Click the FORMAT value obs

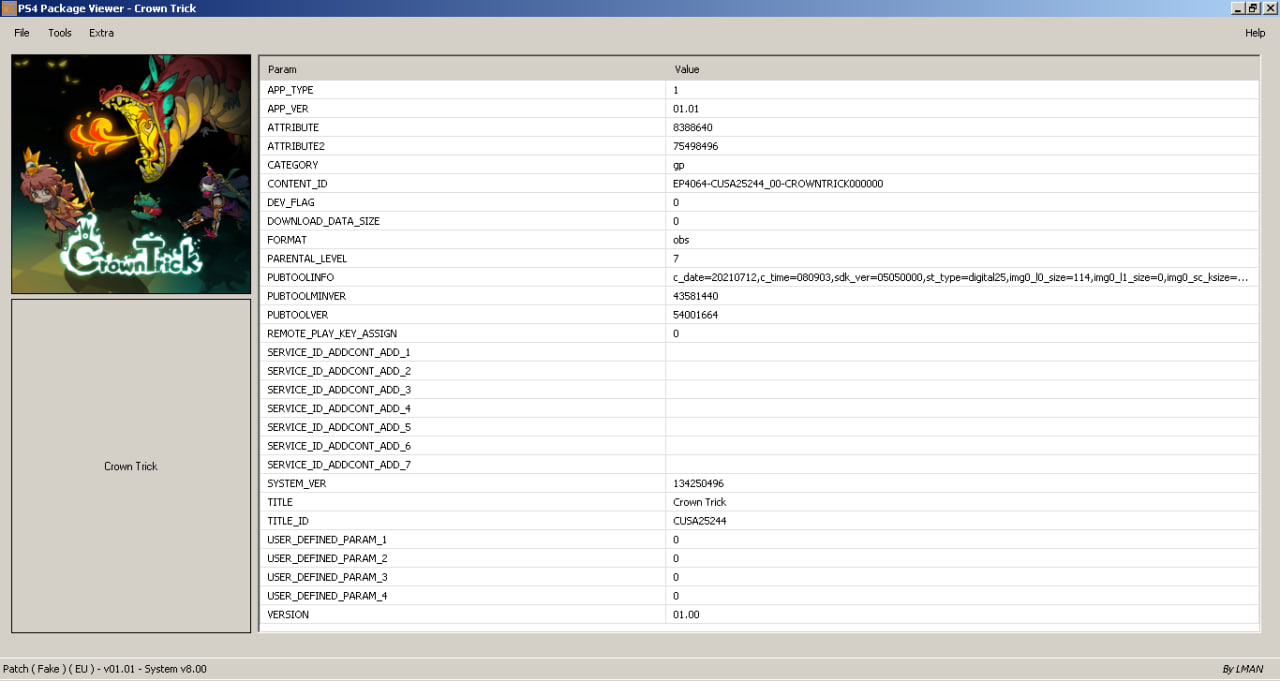681,240
